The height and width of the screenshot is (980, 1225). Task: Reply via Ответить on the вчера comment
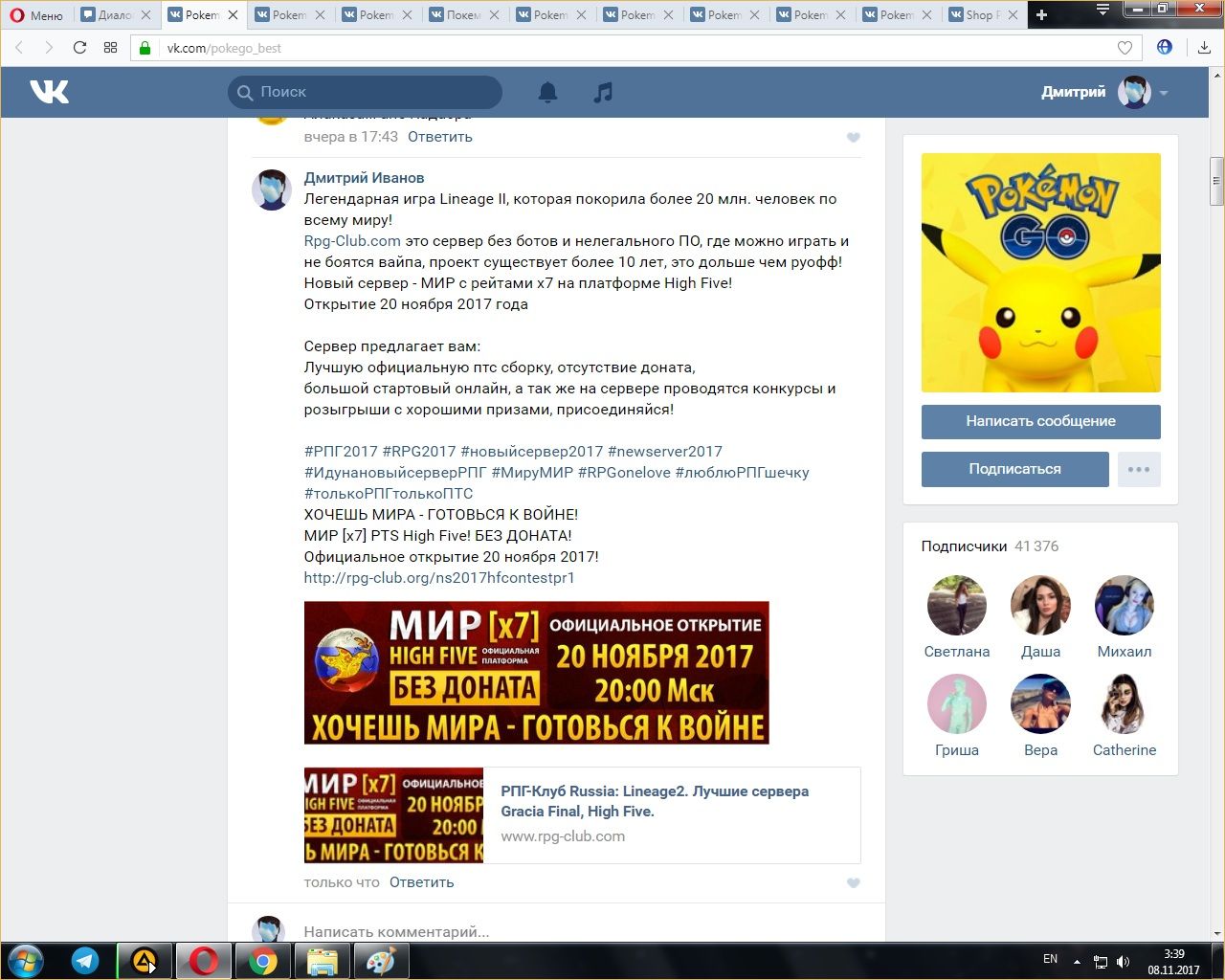click(440, 137)
